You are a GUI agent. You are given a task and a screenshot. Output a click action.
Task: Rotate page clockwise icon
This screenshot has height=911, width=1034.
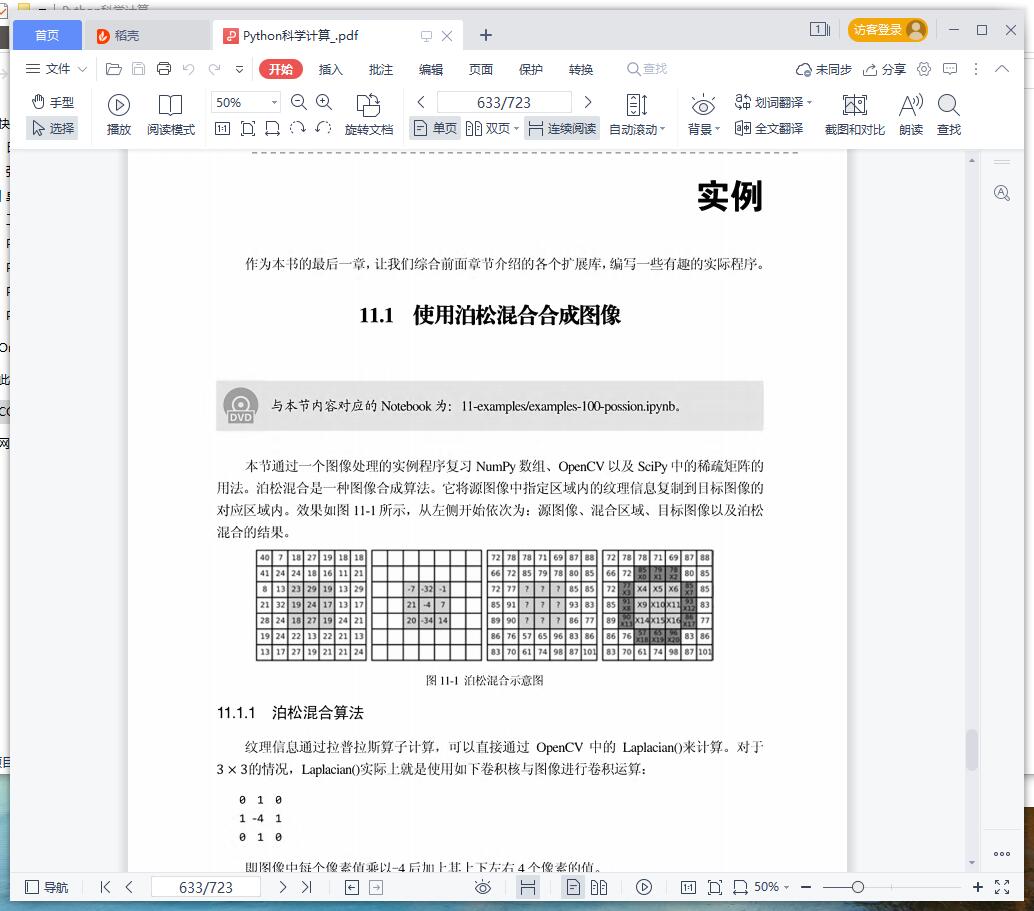click(x=297, y=128)
